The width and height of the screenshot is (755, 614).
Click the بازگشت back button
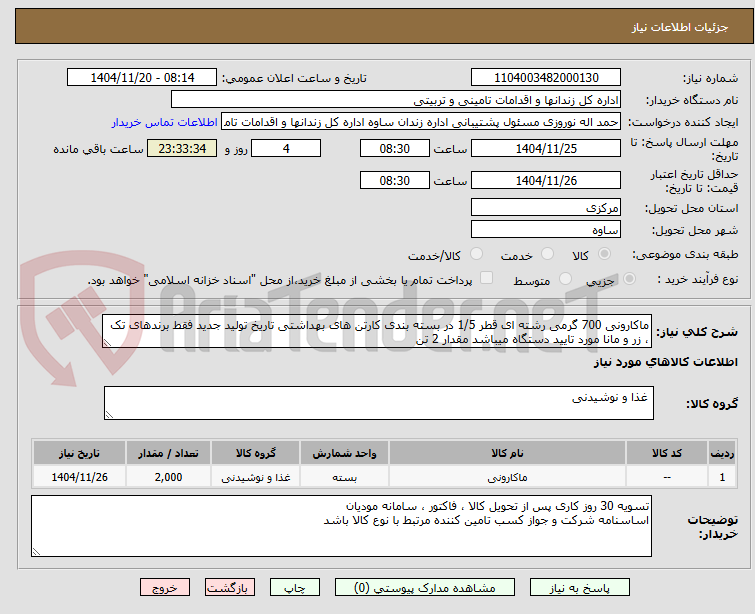(230, 588)
